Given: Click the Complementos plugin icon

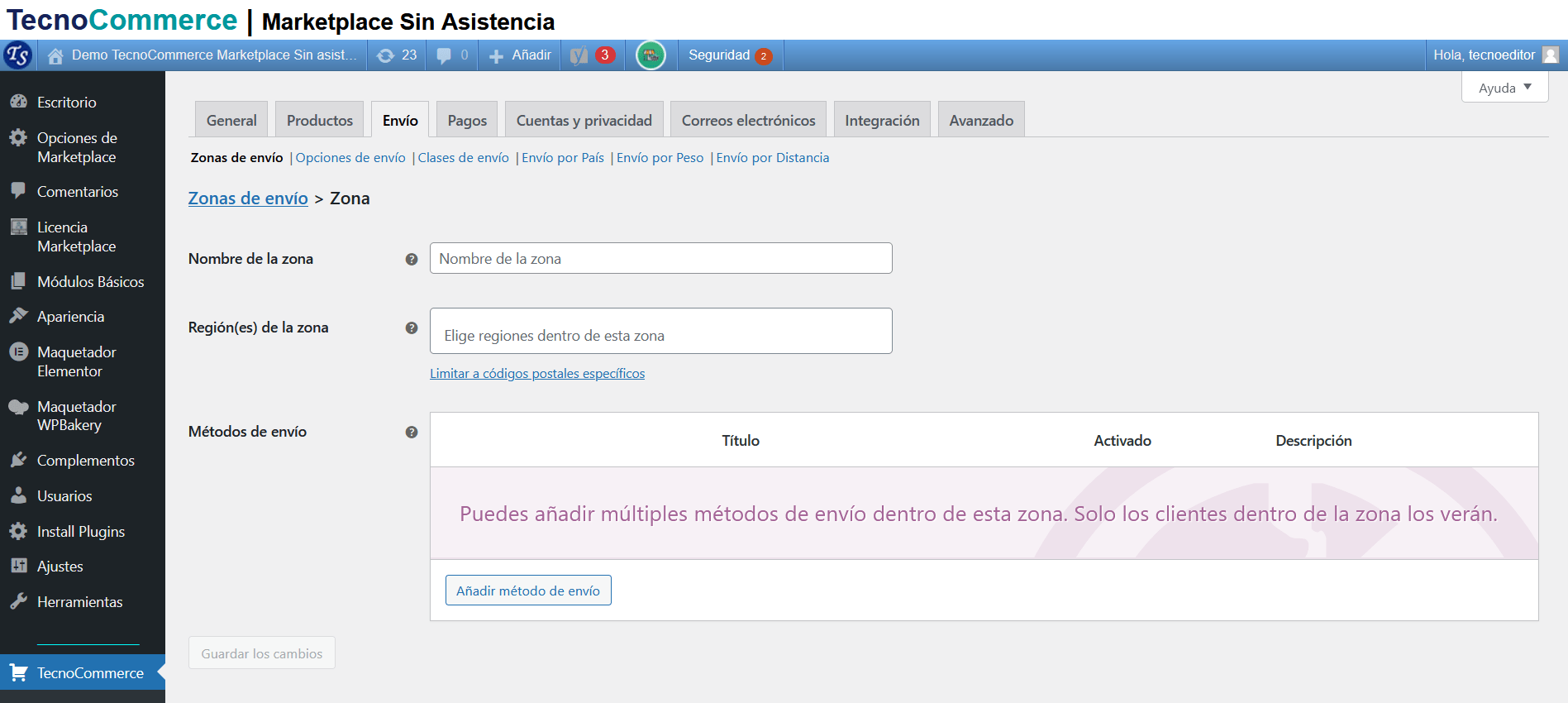Looking at the screenshot, I should (x=18, y=460).
